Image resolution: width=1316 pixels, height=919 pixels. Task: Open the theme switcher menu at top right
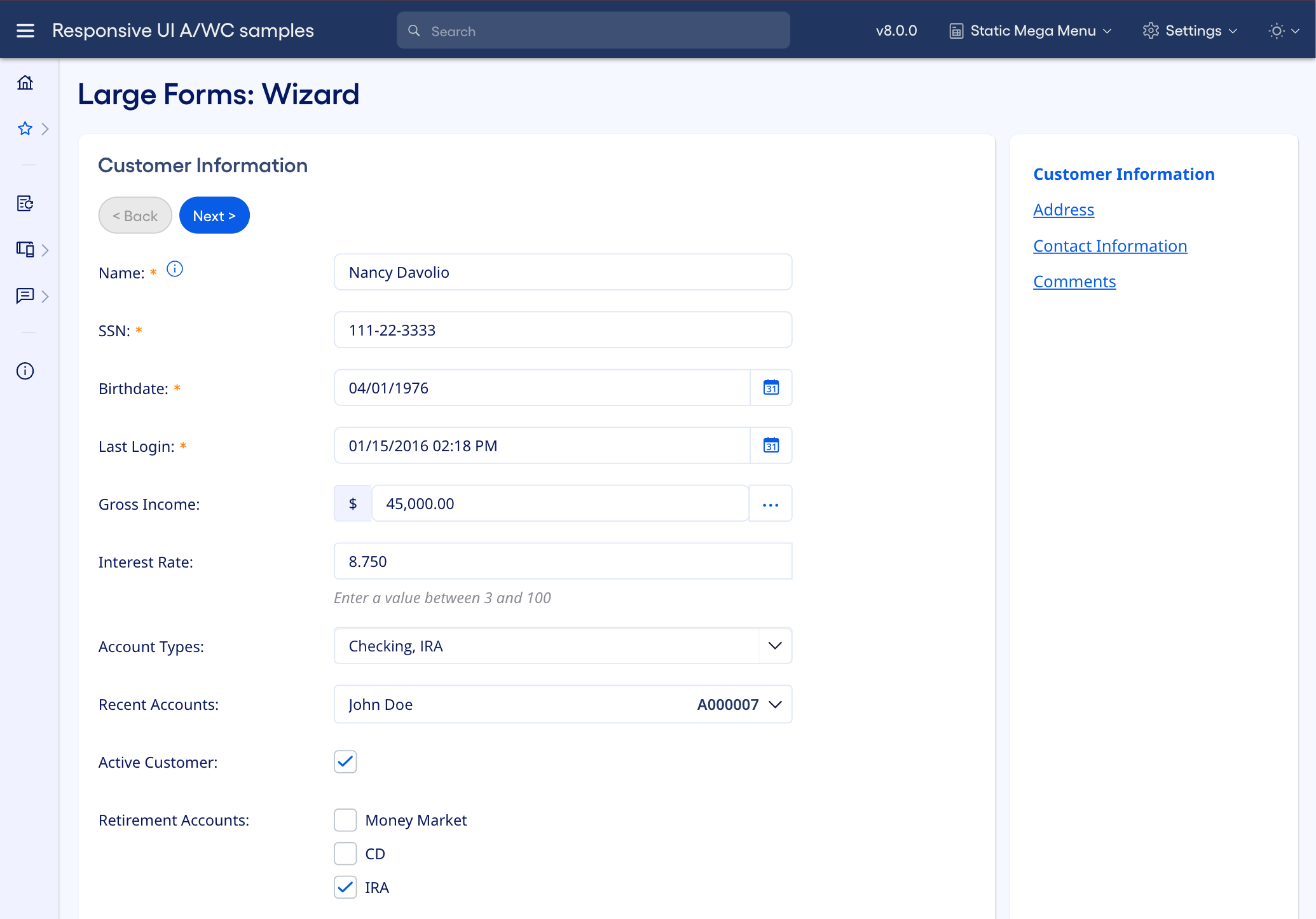tap(1282, 30)
